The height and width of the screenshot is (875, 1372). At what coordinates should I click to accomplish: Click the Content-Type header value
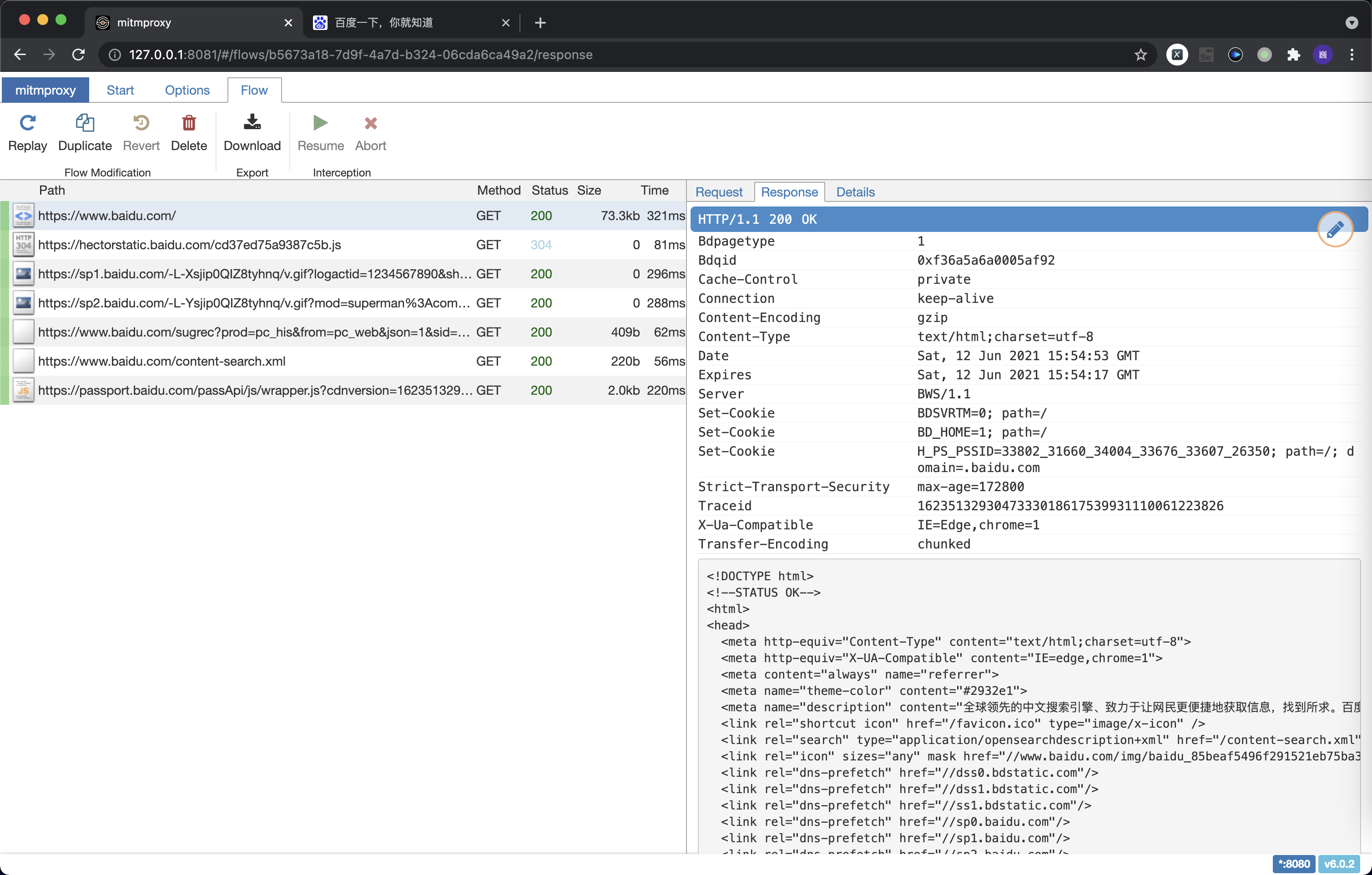pos(1005,337)
